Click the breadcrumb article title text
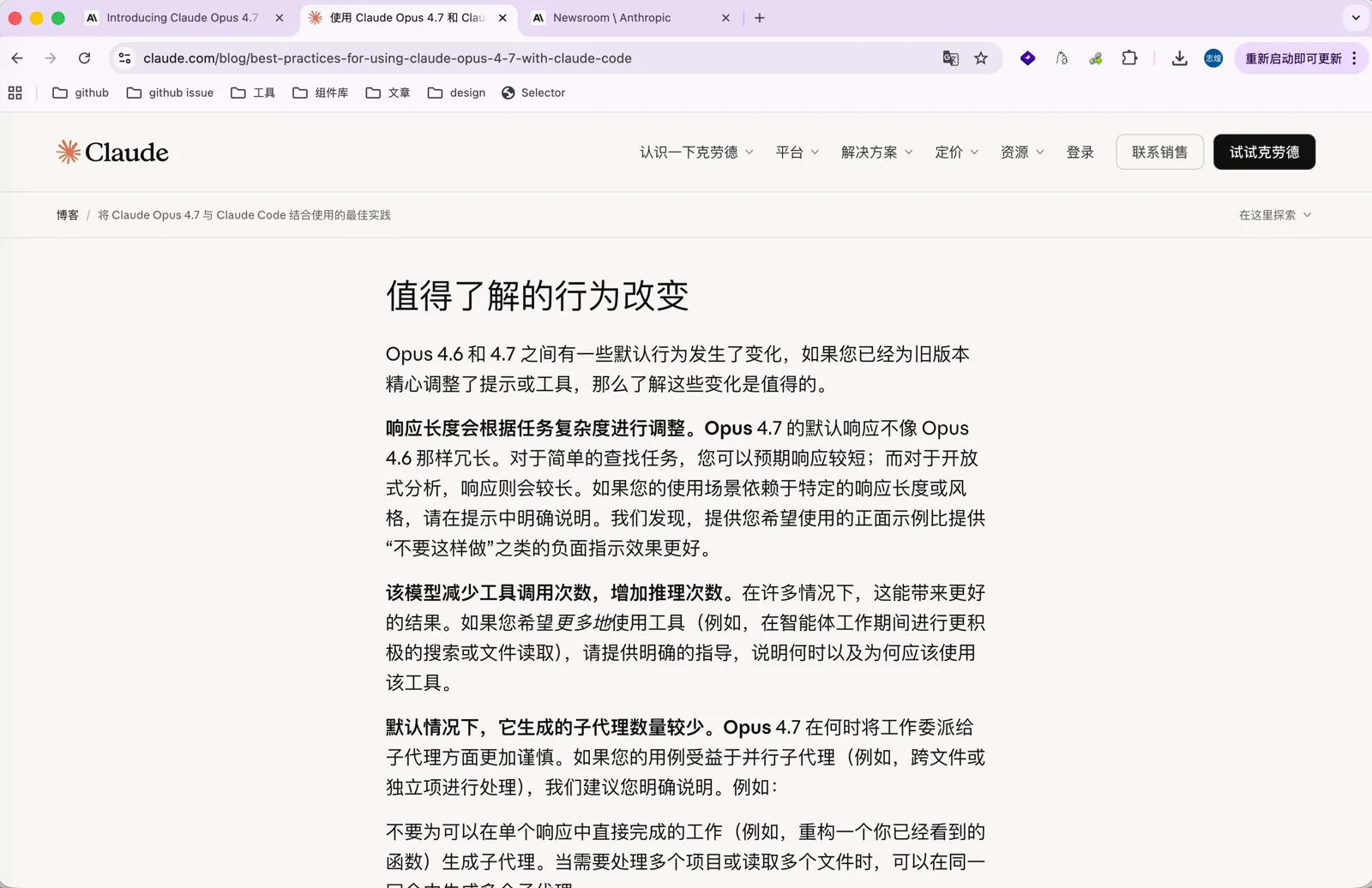 (x=244, y=215)
